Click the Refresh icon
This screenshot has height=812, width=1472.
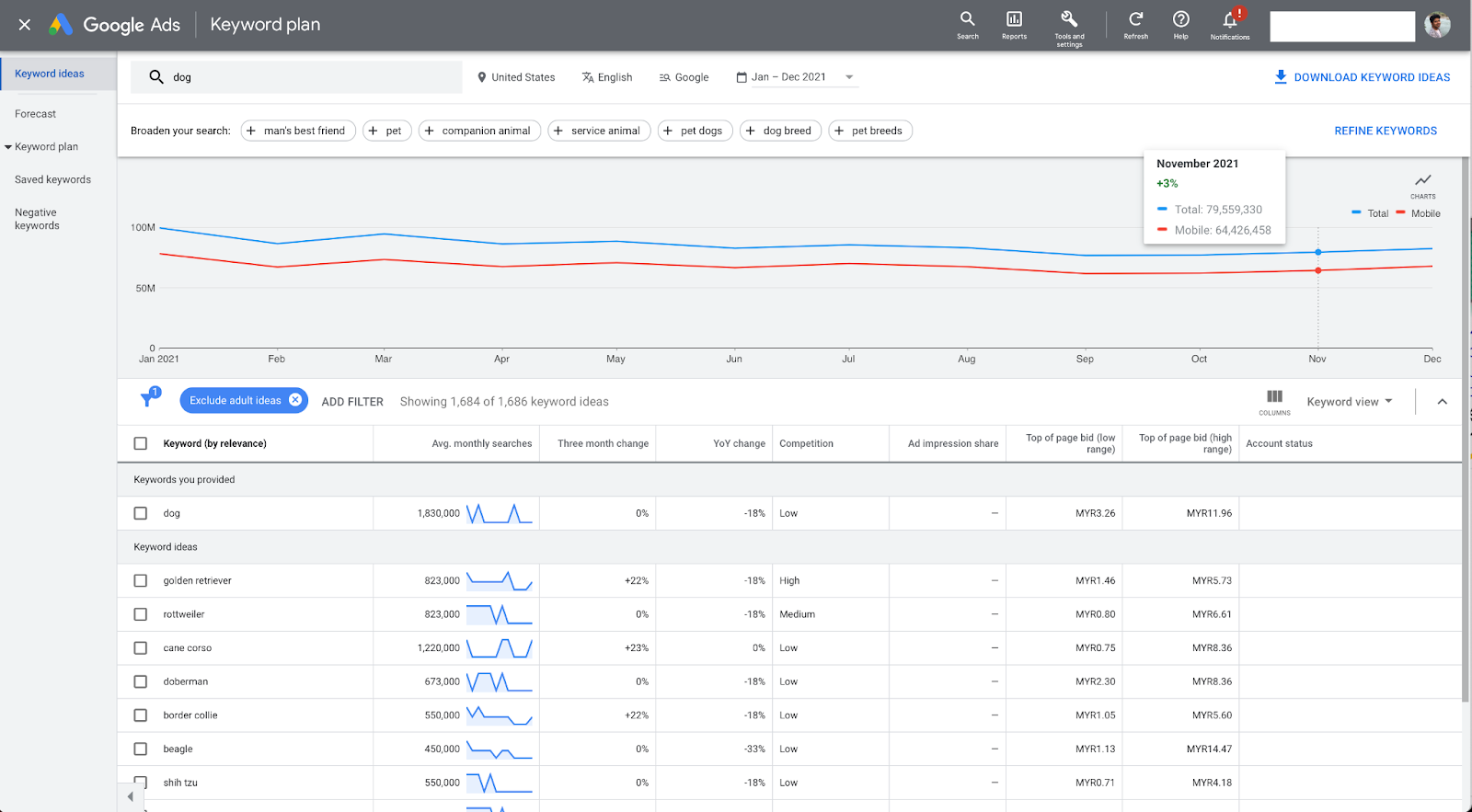click(1135, 19)
